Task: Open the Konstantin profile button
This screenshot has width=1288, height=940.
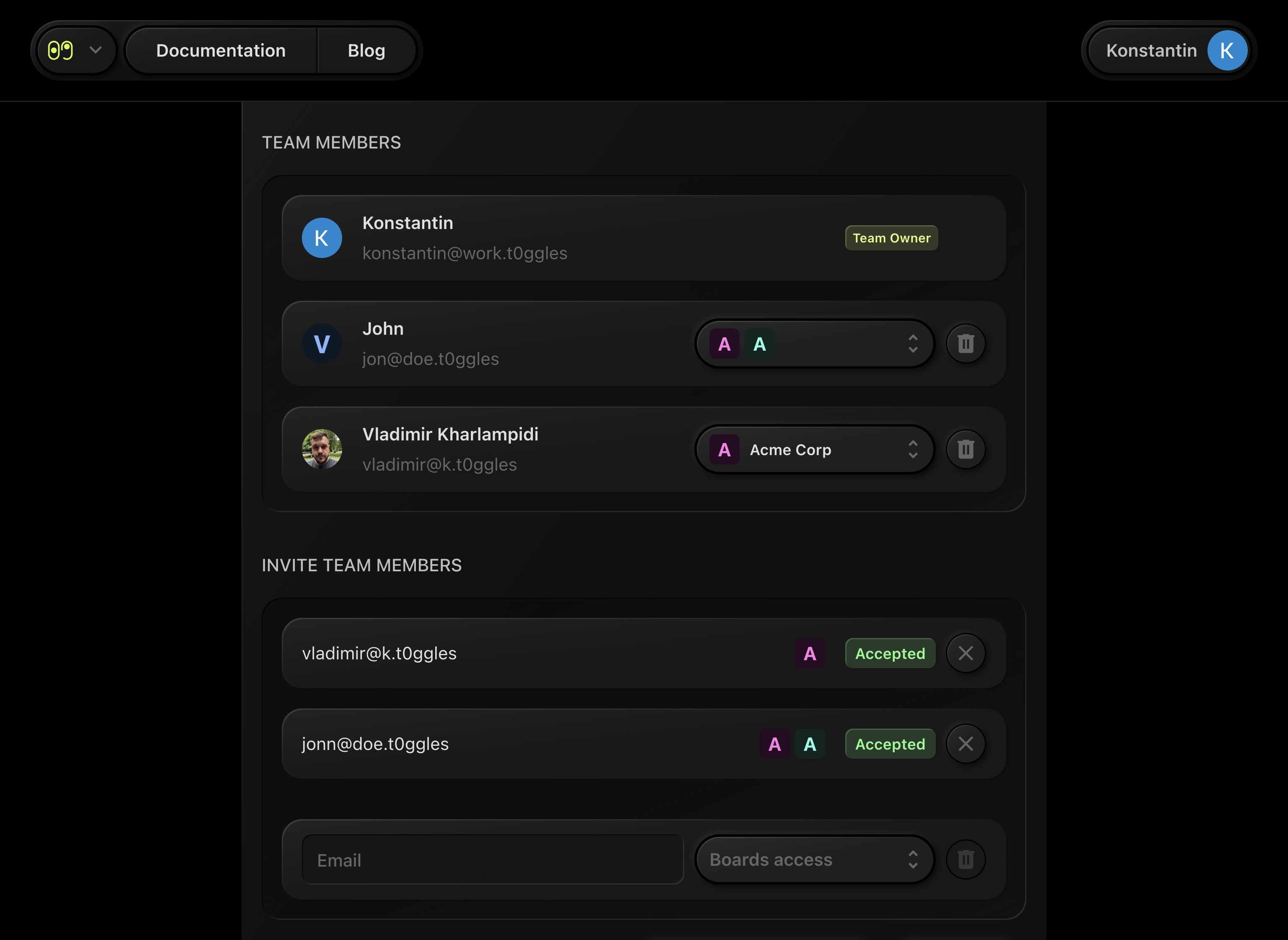Action: [x=1151, y=51]
